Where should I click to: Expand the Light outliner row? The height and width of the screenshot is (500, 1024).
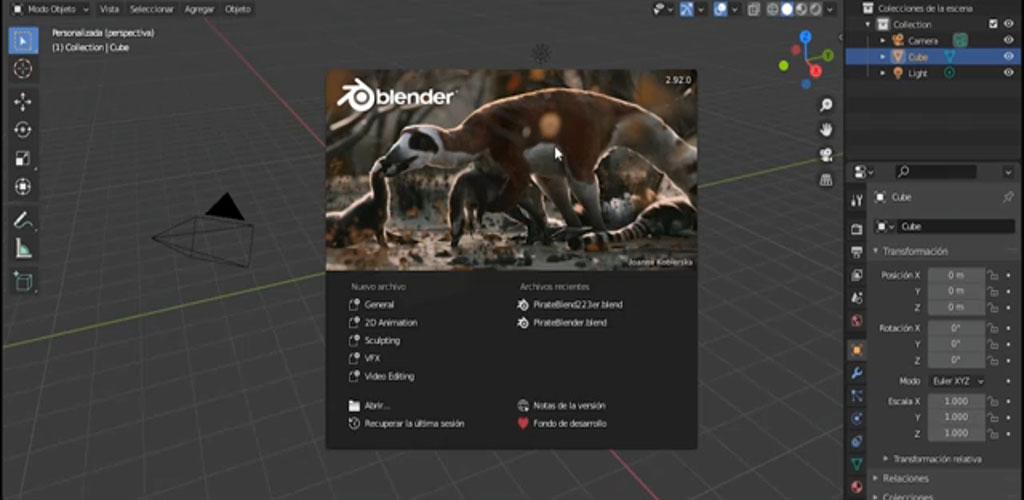(x=883, y=73)
